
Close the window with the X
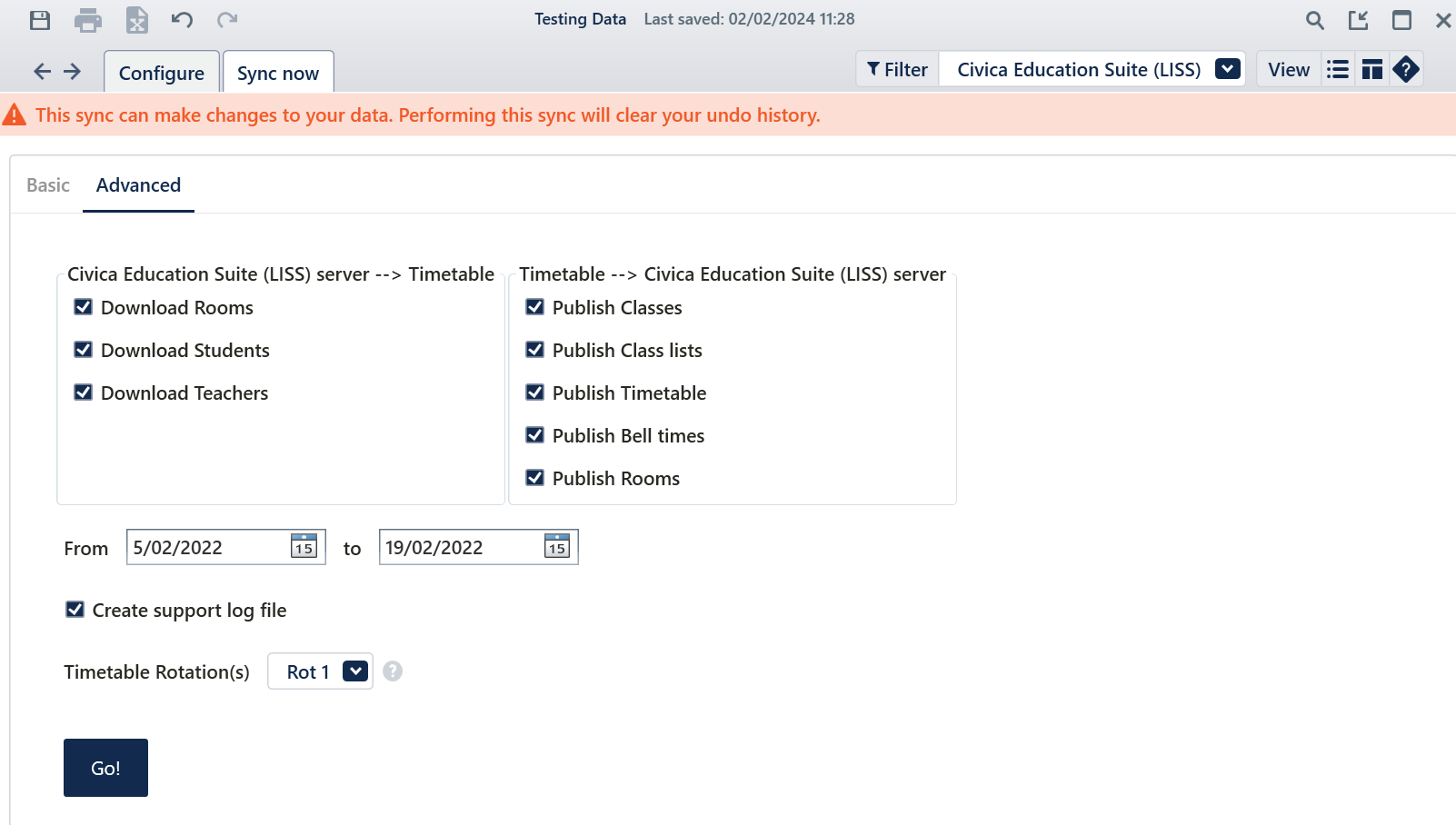(1443, 20)
